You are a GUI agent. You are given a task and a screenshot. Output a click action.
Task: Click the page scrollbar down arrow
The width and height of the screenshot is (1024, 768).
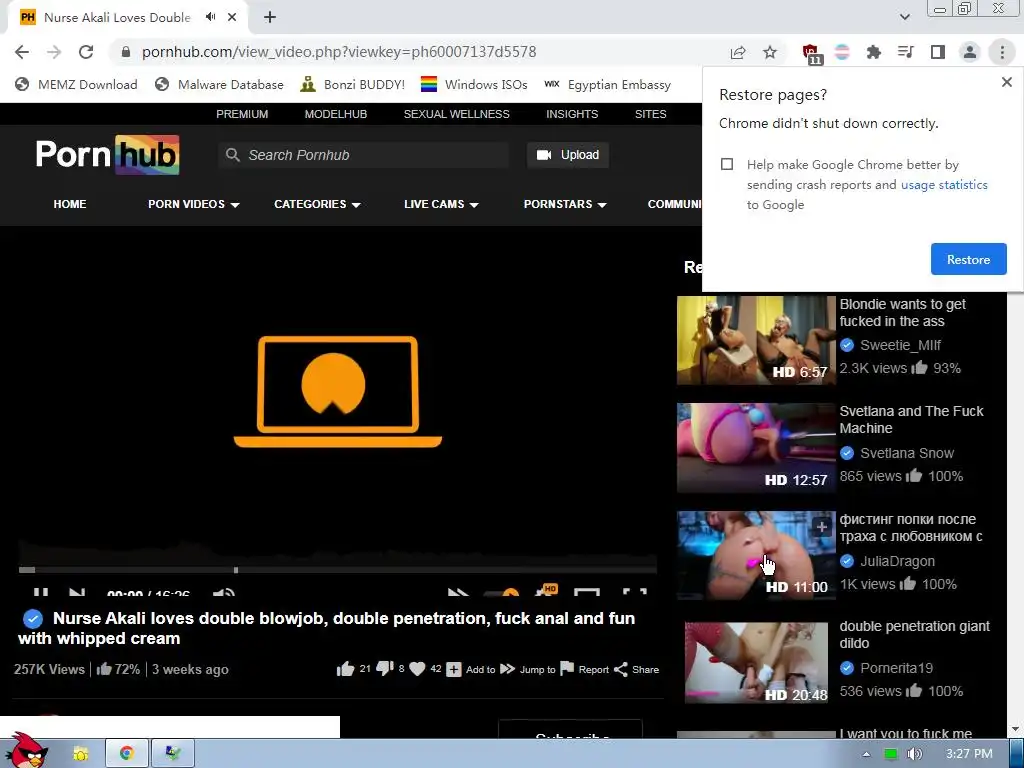[x=1015, y=729]
